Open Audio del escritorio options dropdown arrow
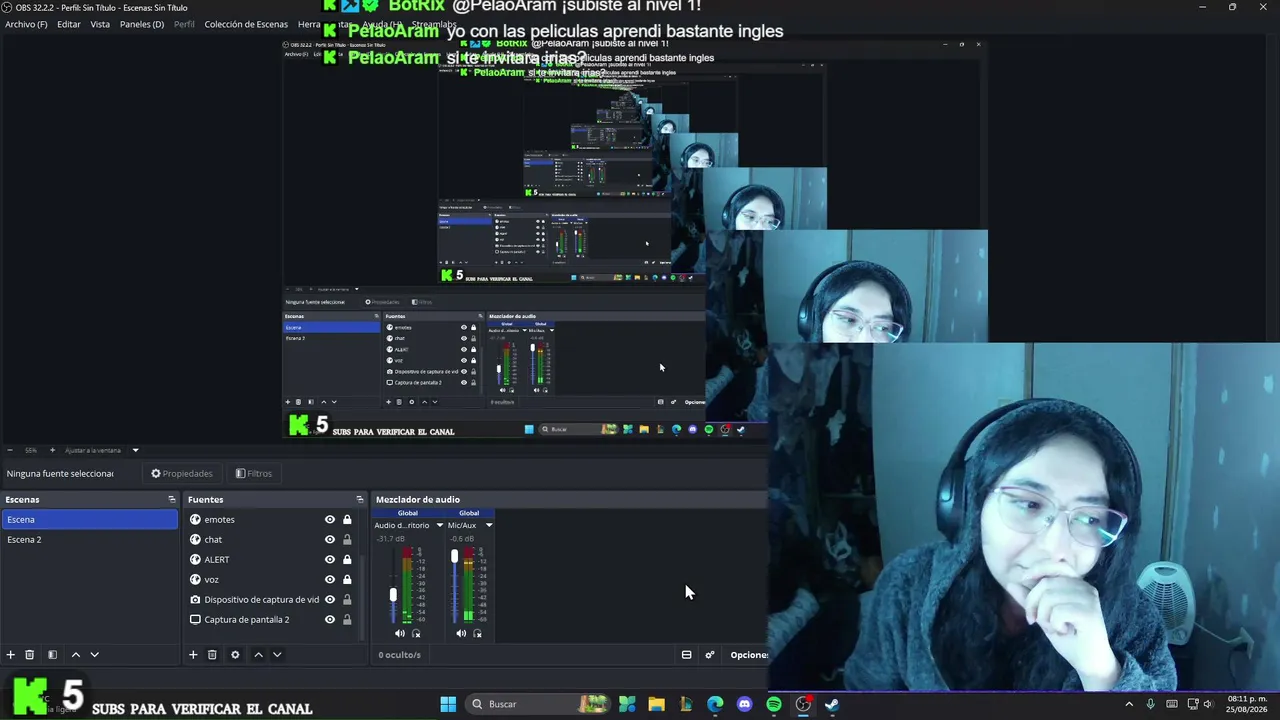This screenshot has height=720, width=1280. pos(439,525)
